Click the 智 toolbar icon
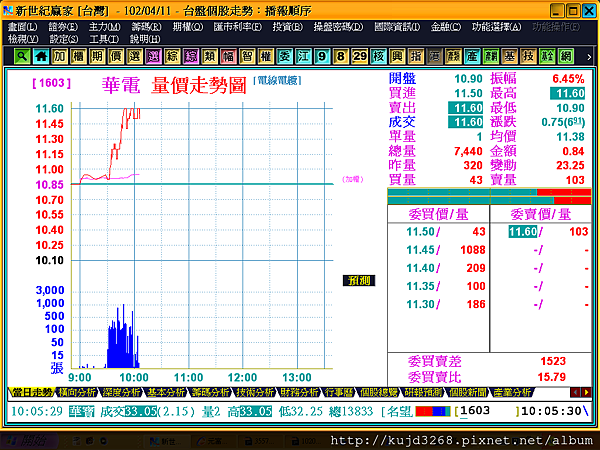 [x=247, y=57]
